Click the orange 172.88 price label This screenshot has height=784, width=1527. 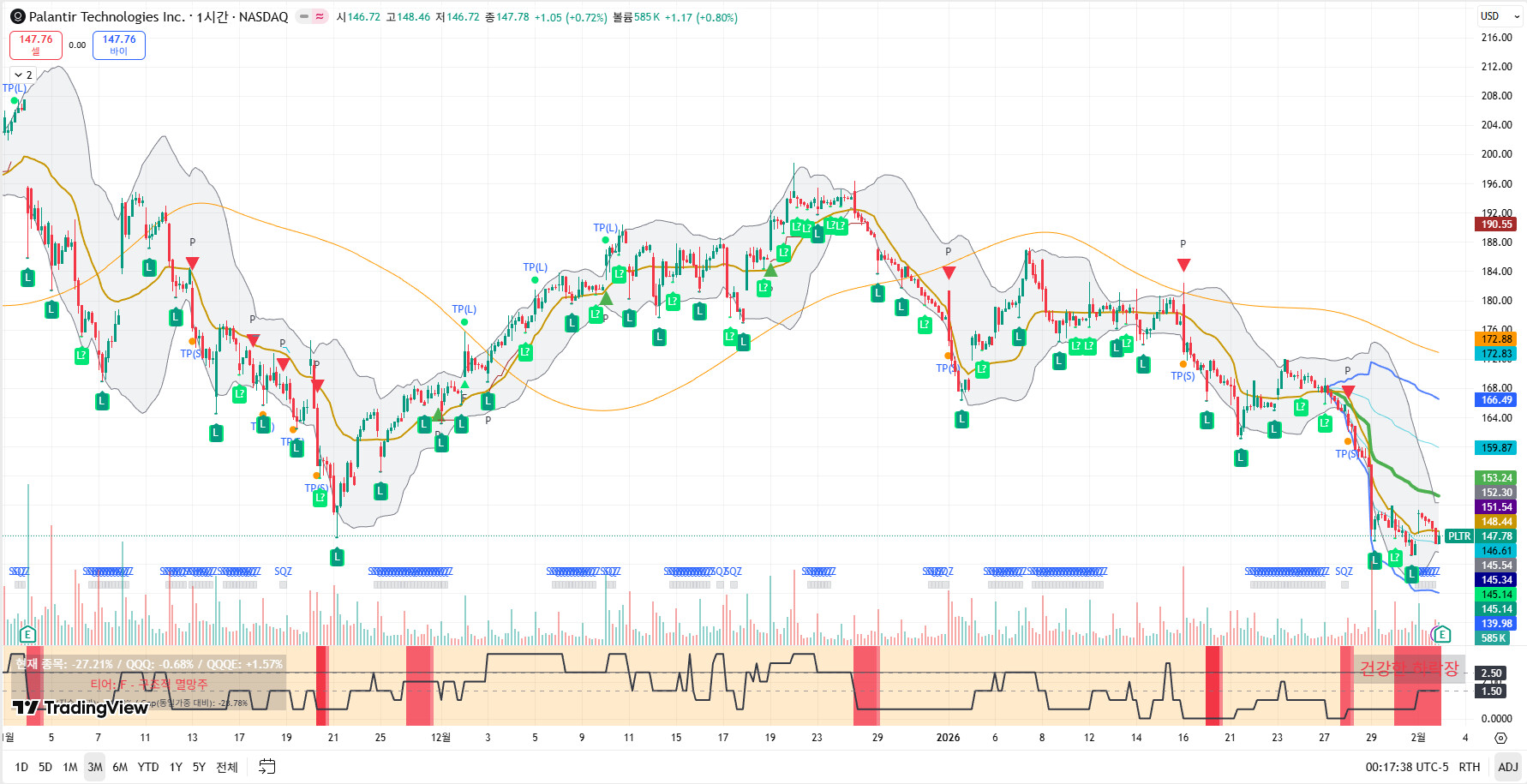tap(1496, 339)
